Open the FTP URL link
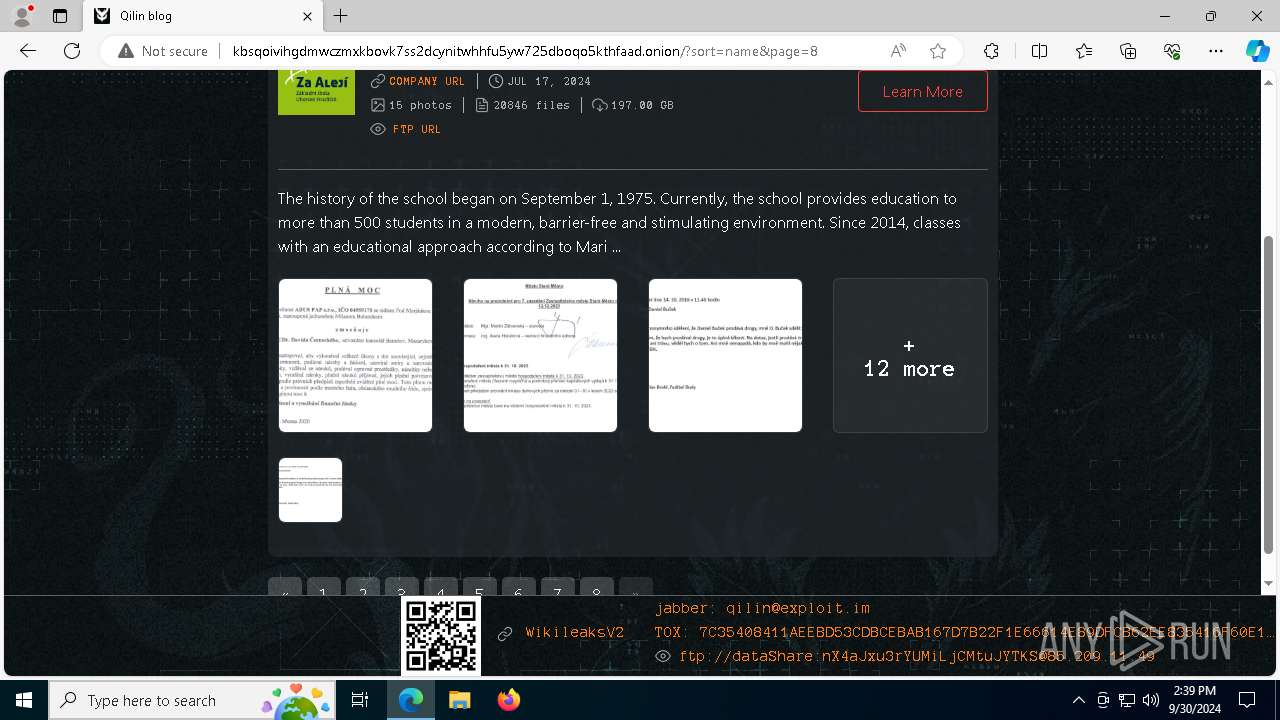Screen dimensions: 1280x720 coord(417,129)
